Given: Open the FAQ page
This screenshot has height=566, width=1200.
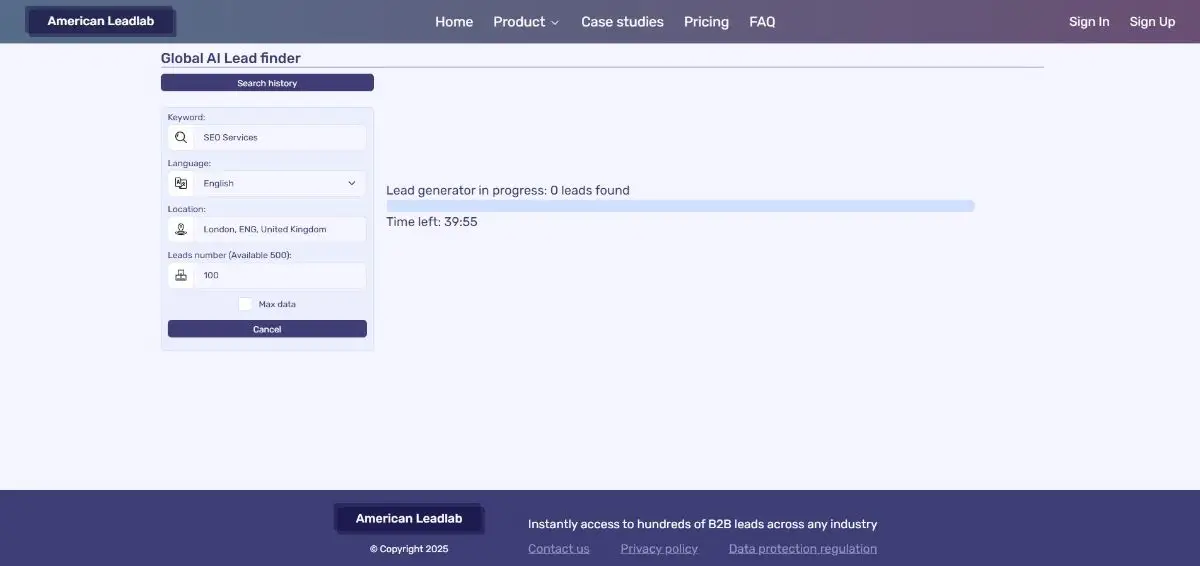Looking at the screenshot, I should [762, 22].
